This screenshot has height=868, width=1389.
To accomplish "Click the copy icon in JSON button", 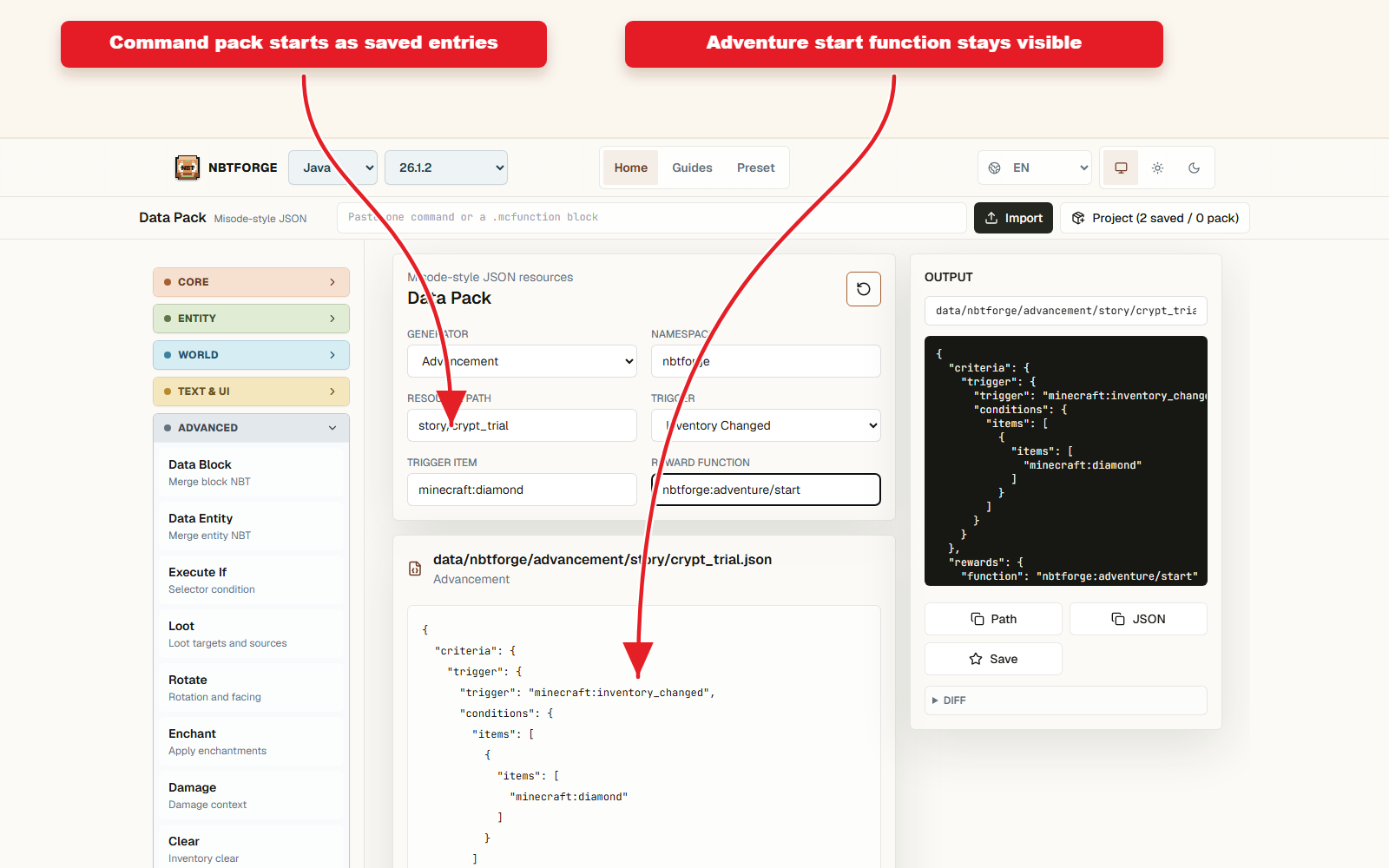I will point(1118,619).
